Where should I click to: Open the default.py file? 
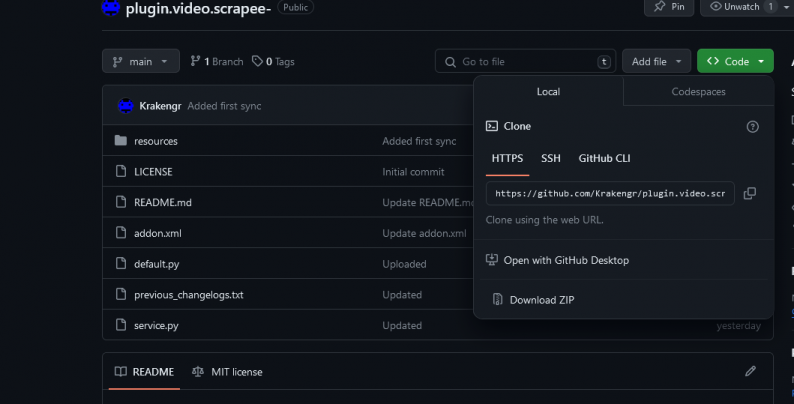tap(156, 264)
